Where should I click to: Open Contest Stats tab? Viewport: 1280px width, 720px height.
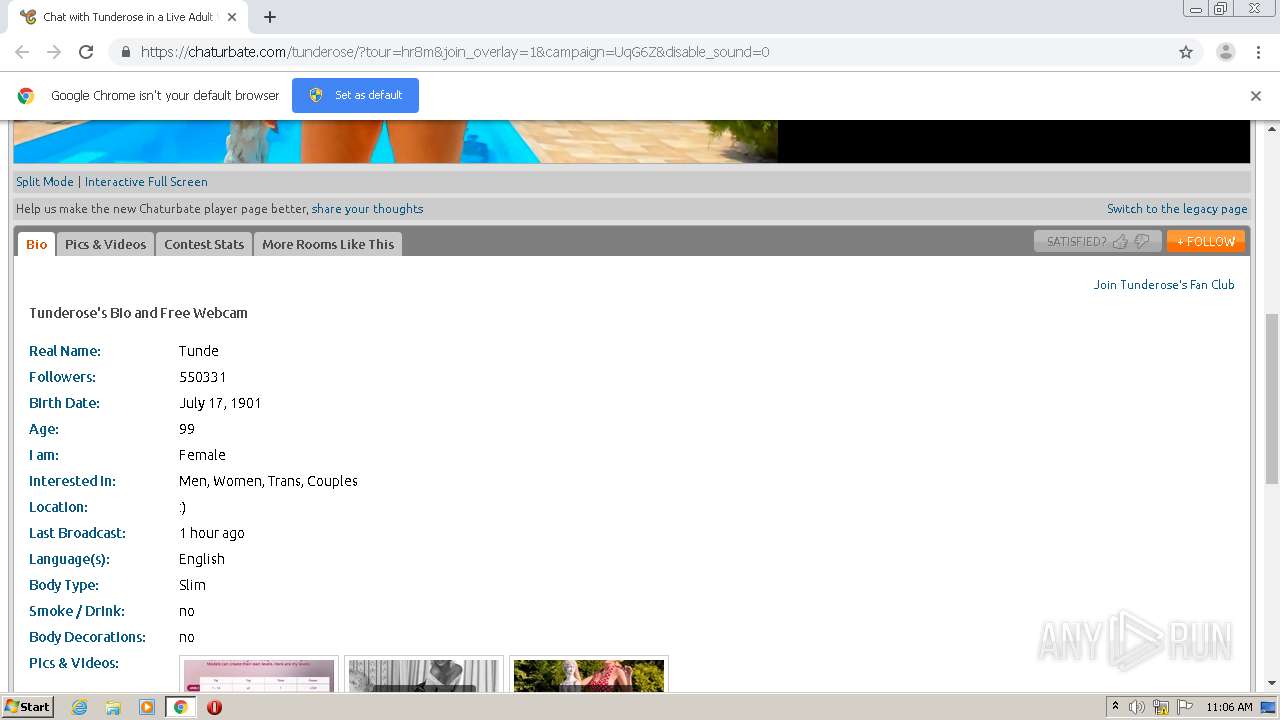(204, 244)
